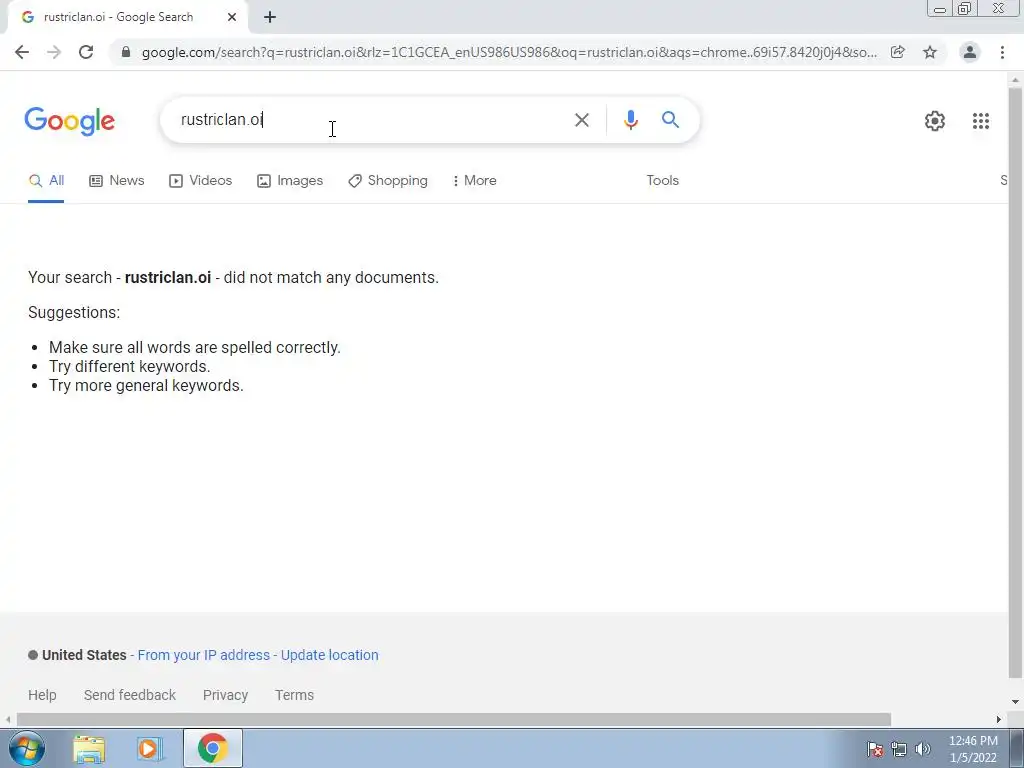Open File Explorer from the taskbar
The image size is (1024, 768).
click(89, 748)
